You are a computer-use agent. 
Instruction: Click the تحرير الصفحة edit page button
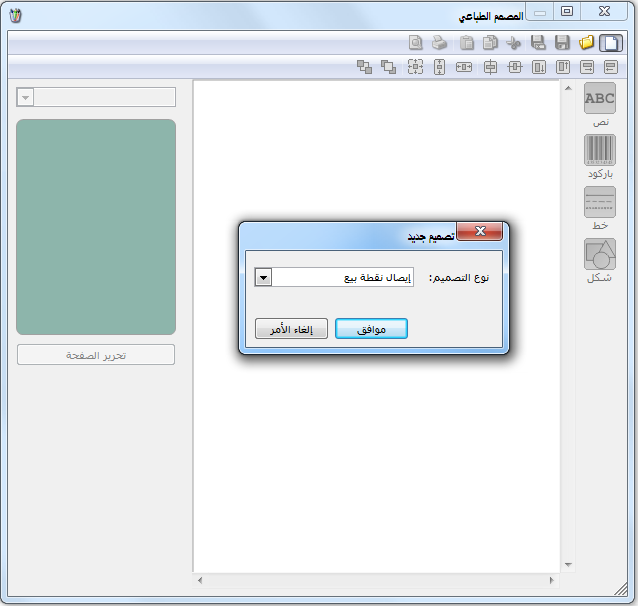click(96, 355)
